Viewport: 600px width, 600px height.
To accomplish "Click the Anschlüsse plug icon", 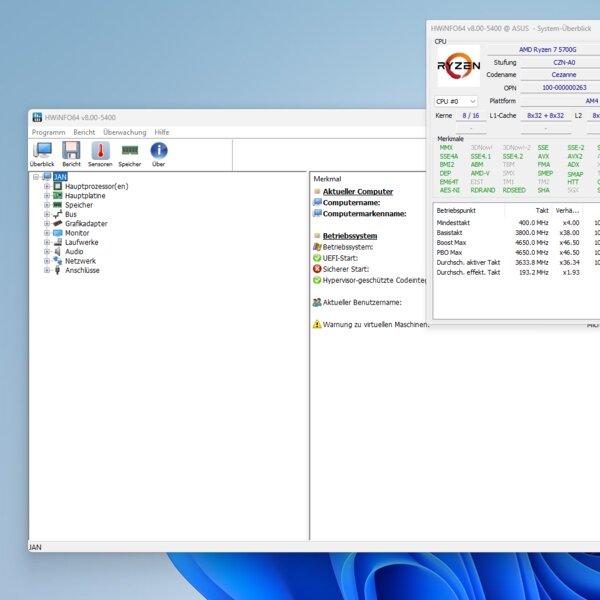I will click(57, 270).
